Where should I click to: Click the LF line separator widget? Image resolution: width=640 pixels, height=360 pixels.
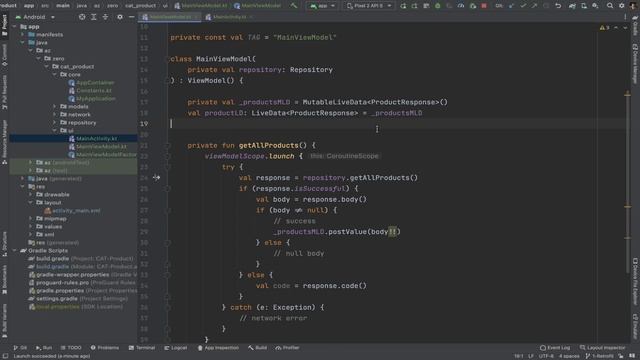coord(531,356)
